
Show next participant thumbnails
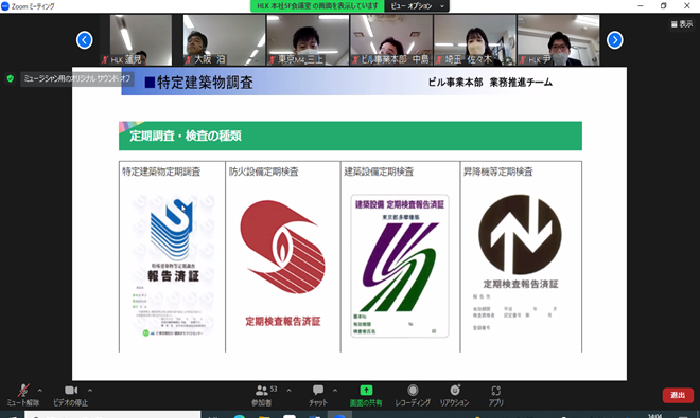615,40
